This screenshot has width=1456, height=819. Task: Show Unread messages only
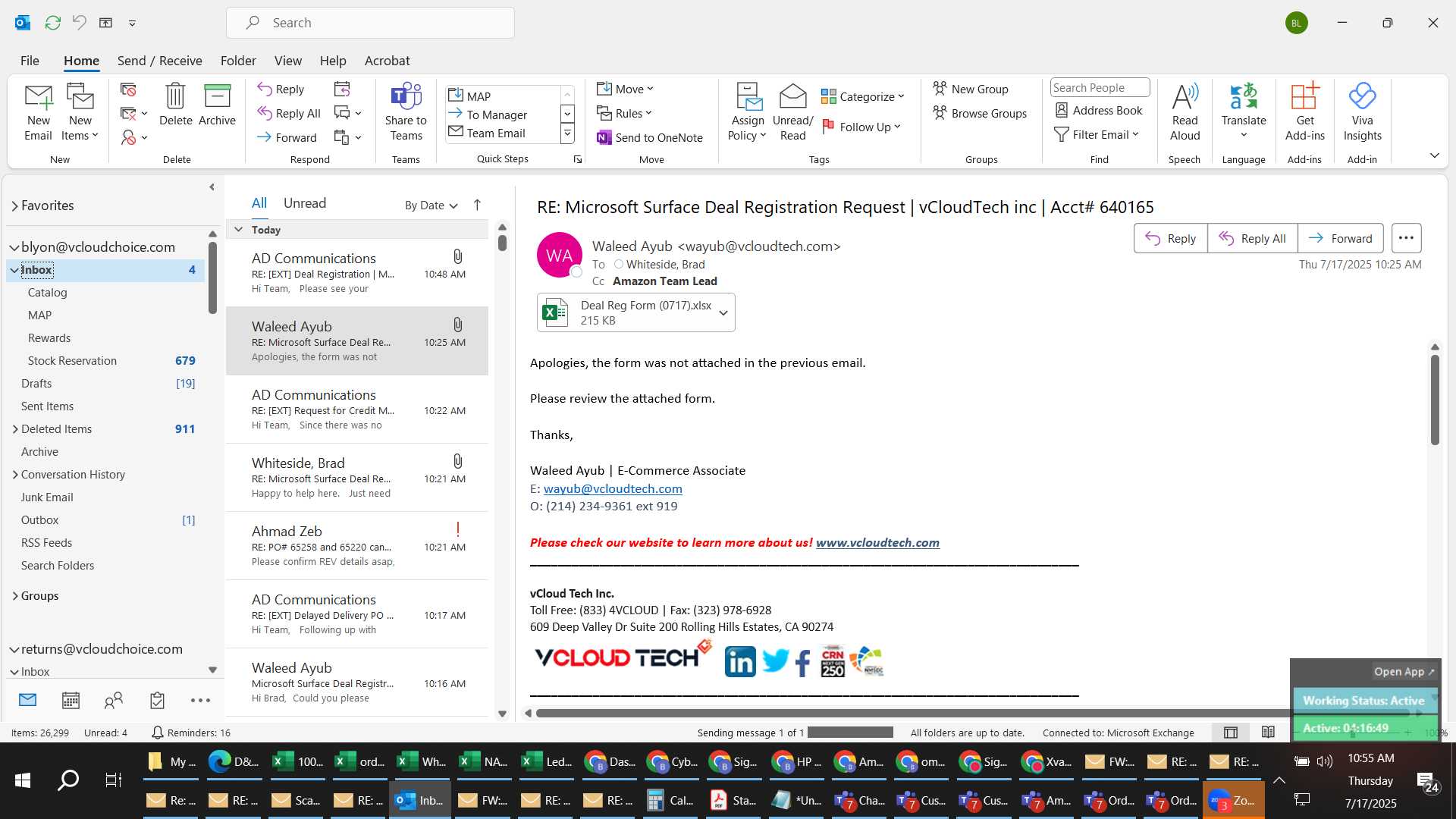(304, 203)
